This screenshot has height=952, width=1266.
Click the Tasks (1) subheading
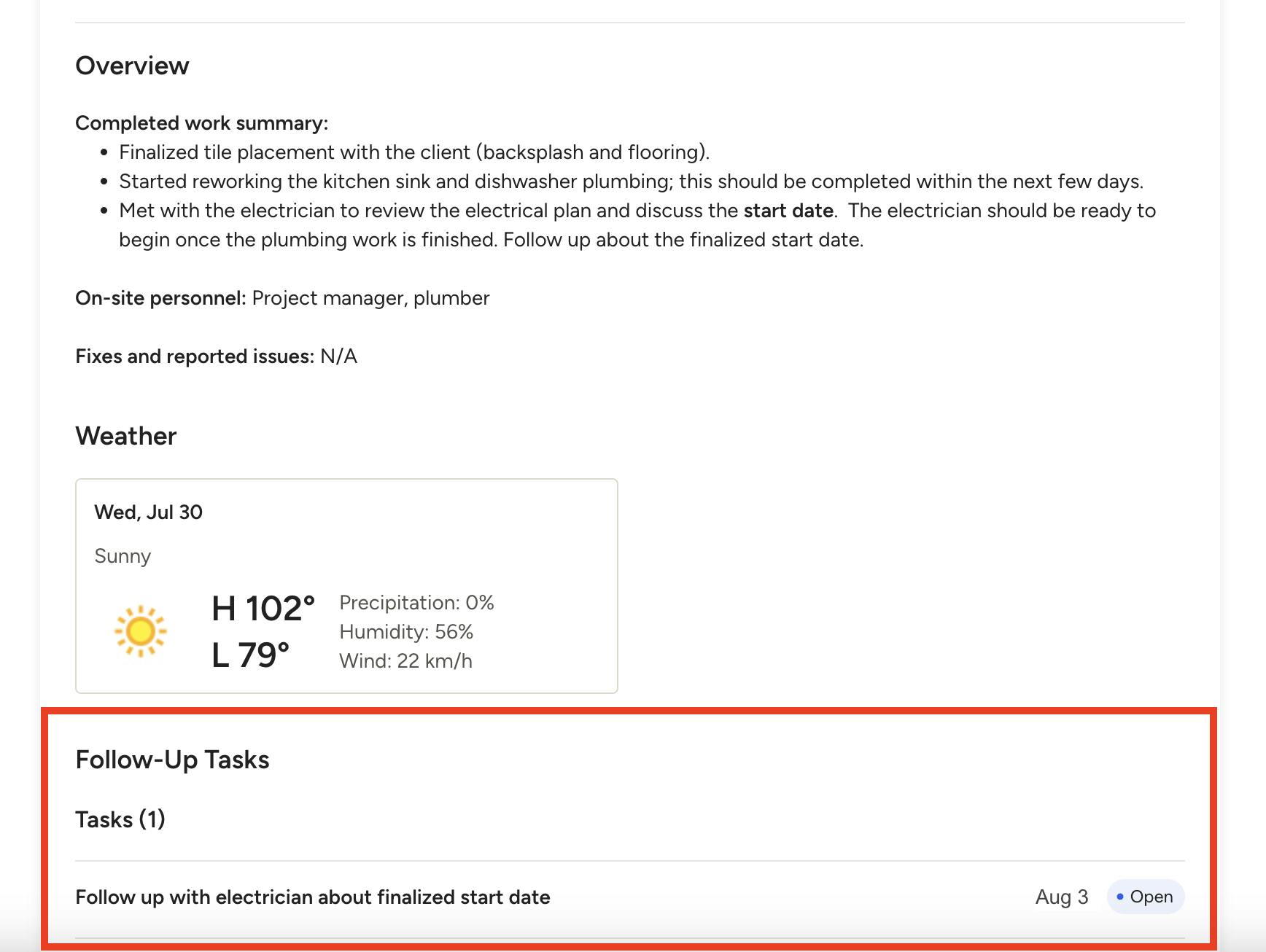point(120,819)
